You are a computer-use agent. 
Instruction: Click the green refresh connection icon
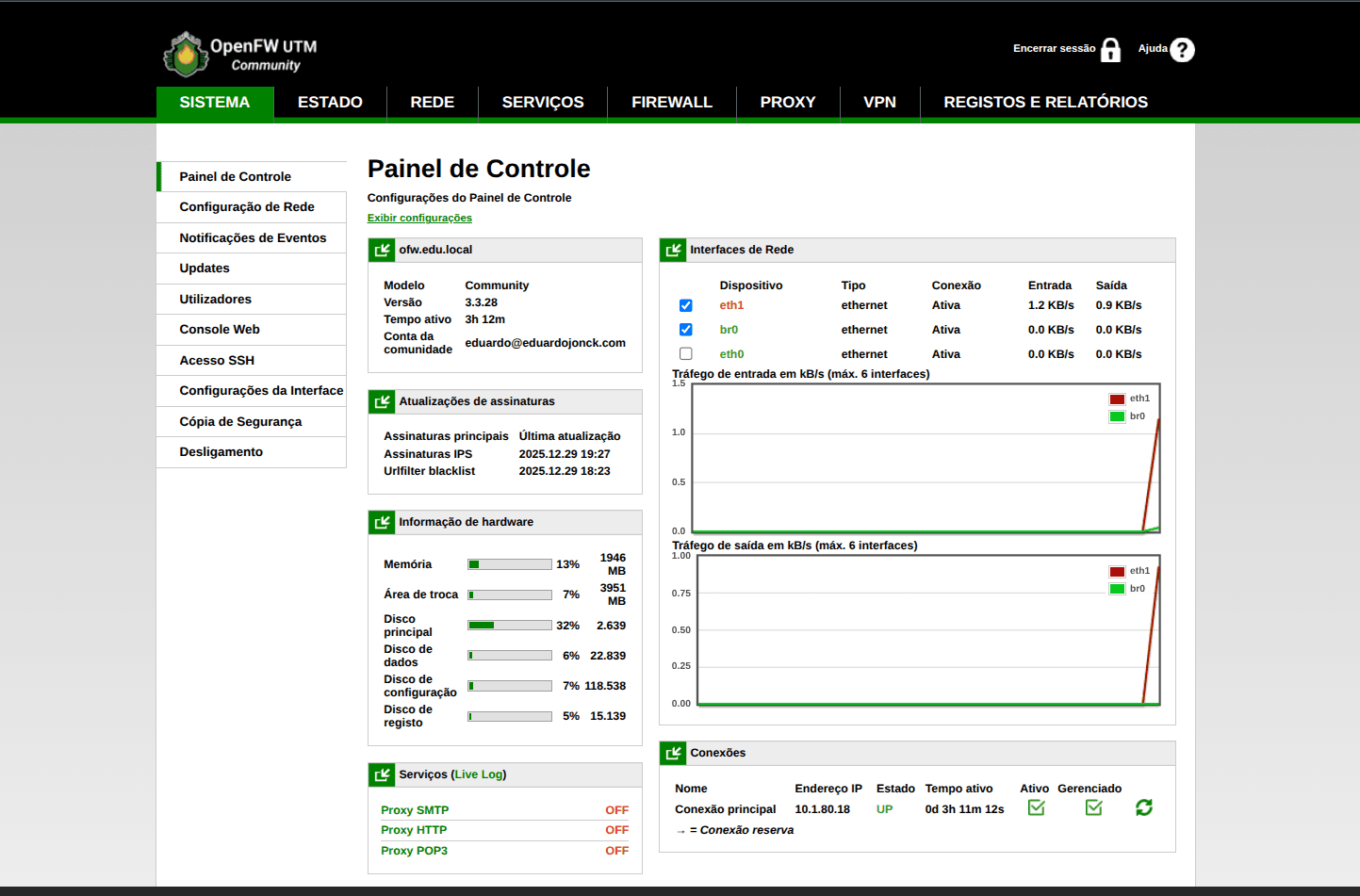point(1144,807)
